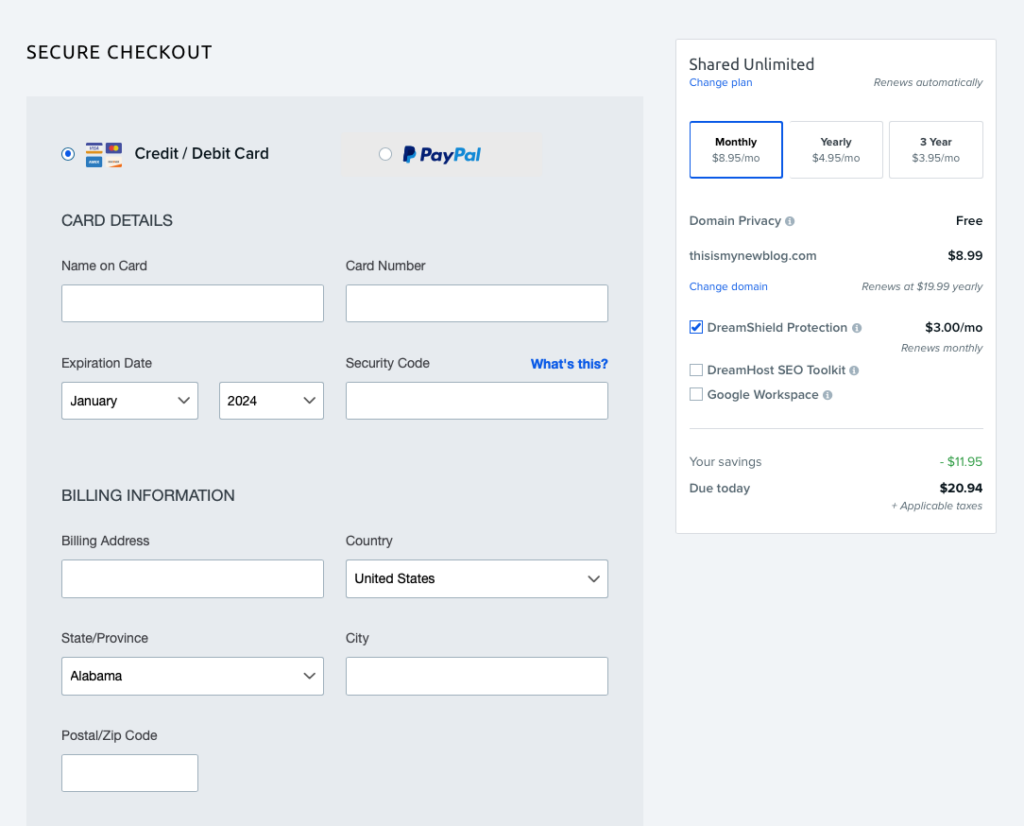The height and width of the screenshot is (826, 1024).
Task: Click the Change plan link
Action: [x=720, y=83]
